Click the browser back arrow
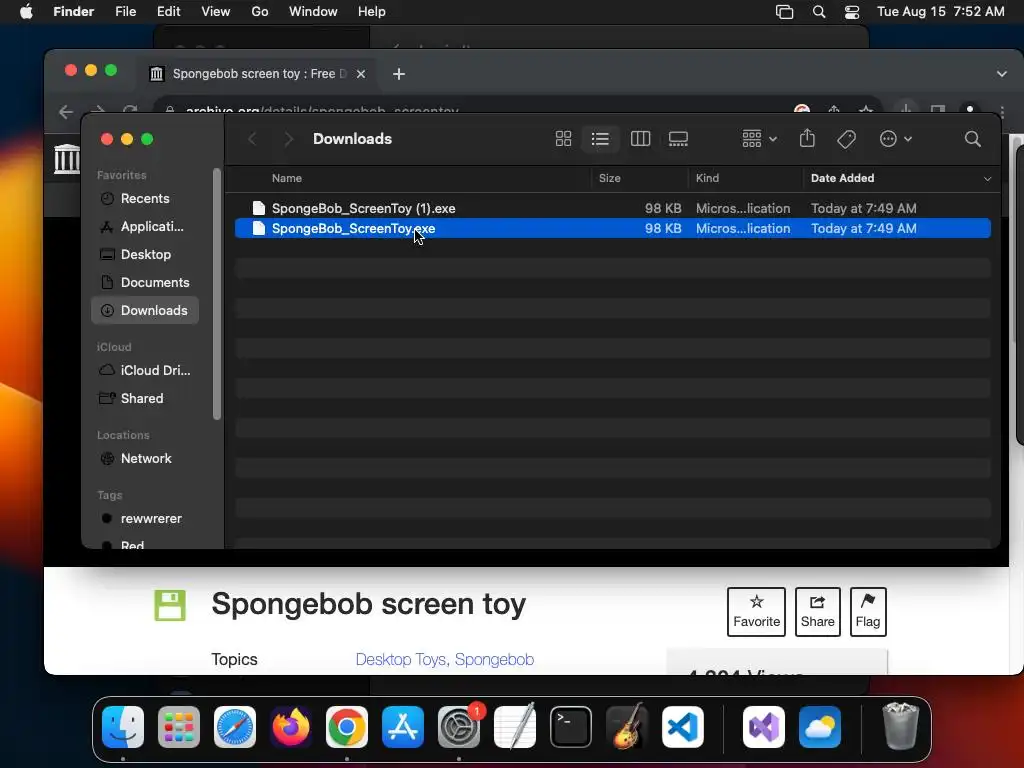Screen dimensions: 1024x768 pyautogui.click(x=66, y=112)
